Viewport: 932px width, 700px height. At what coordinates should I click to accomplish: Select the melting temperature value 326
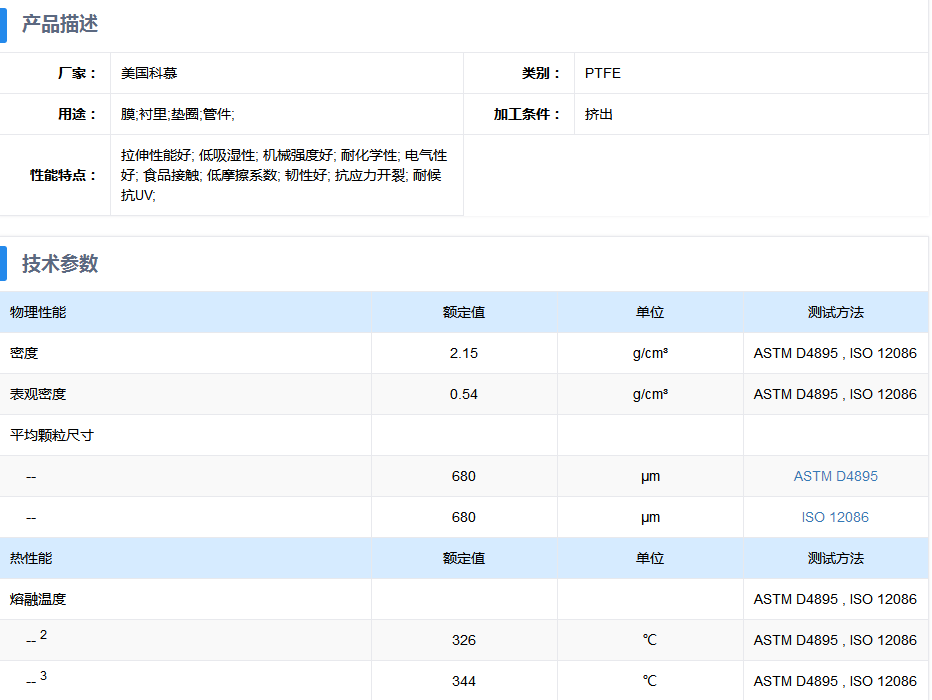coord(464,640)
